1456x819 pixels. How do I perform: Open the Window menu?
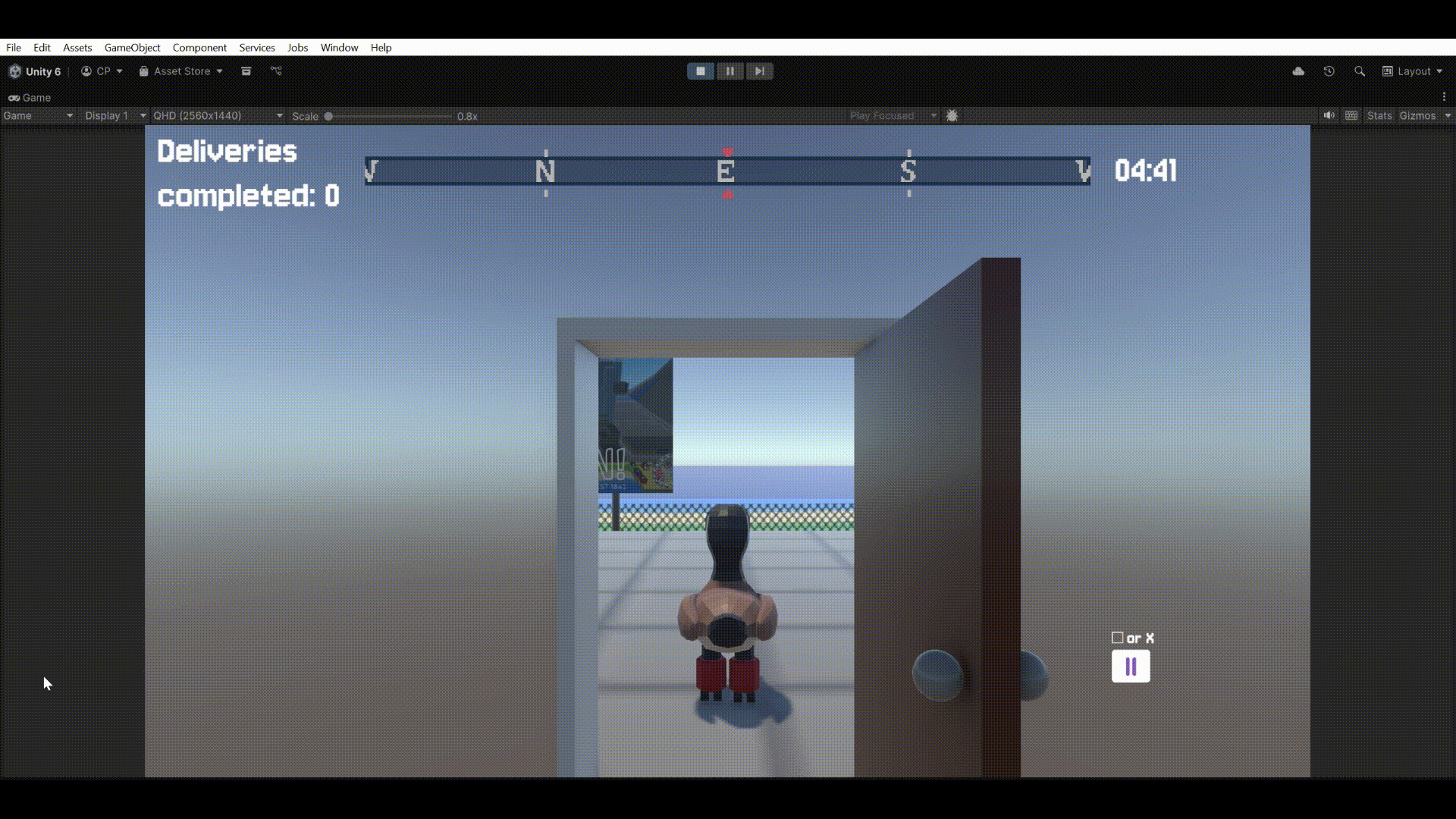339,47
